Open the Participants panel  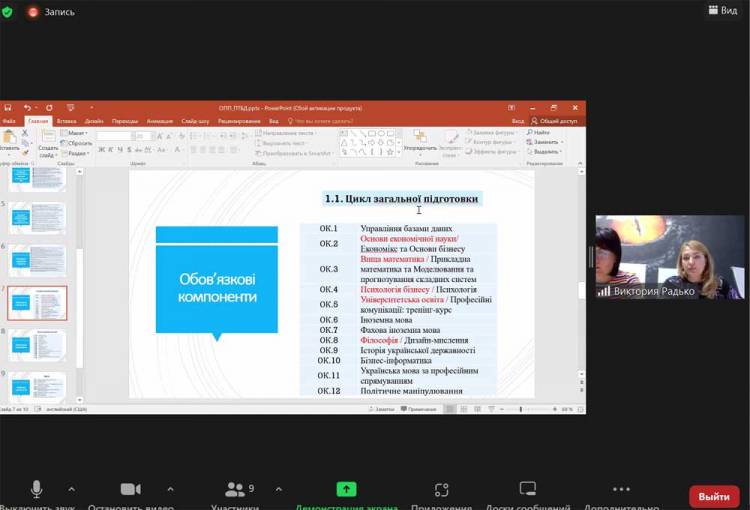coord(236,489)
